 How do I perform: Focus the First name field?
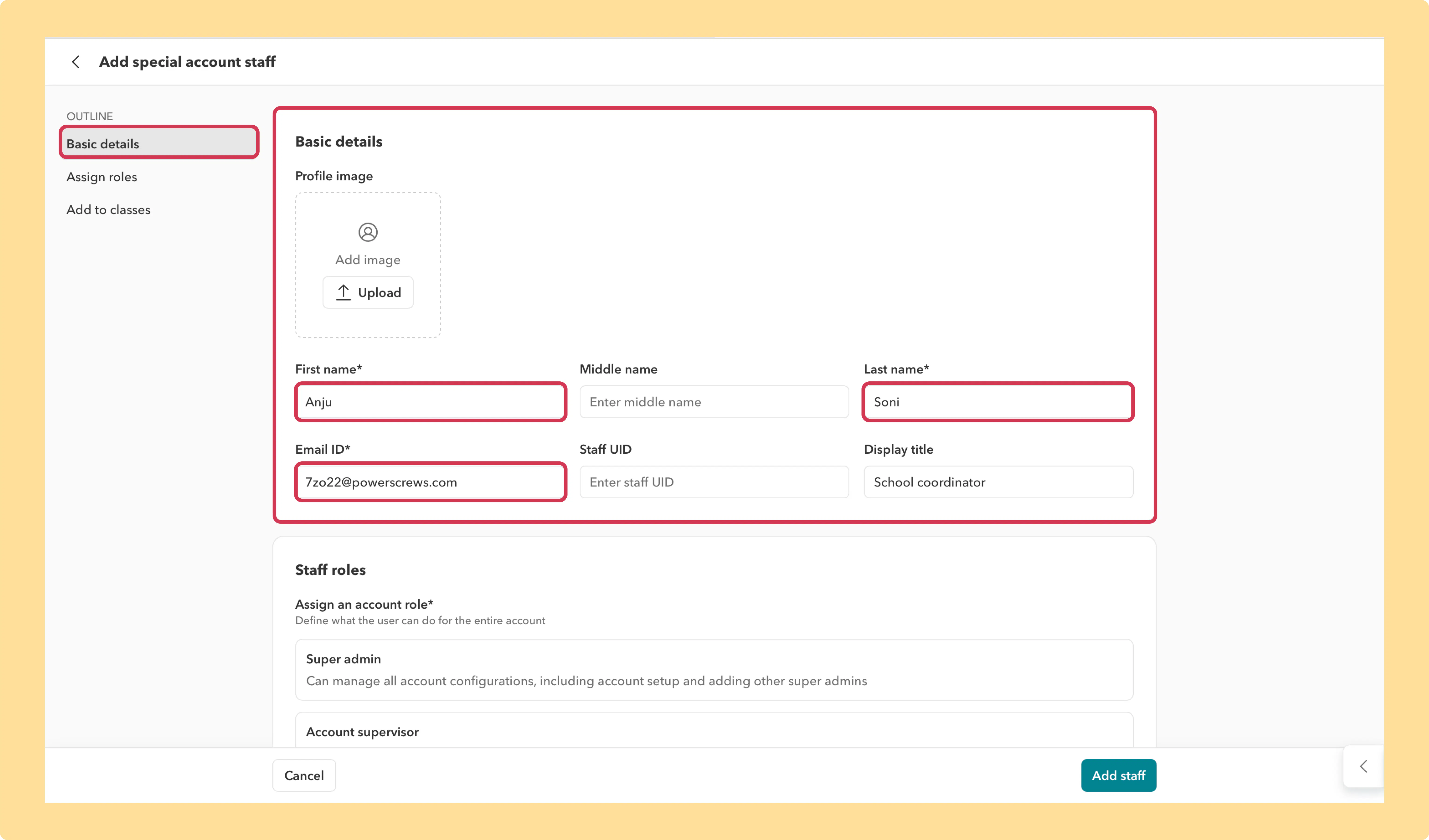tap(431, 402)
